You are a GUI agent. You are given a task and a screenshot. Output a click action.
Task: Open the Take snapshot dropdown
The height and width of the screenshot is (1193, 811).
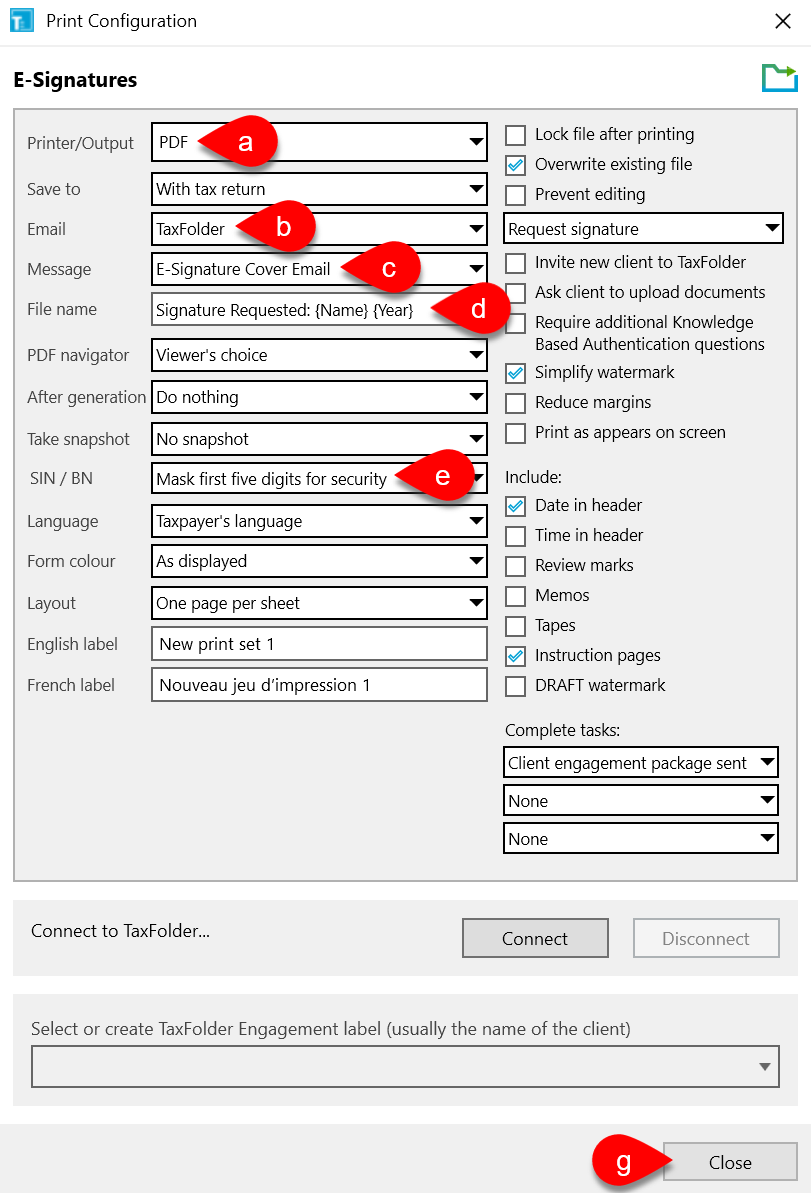point(320,439)
